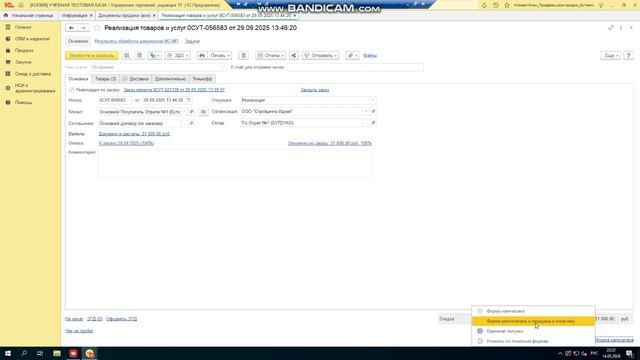Close the Информация tab
Image resolution: width=640 pixels, height=360 pixels.
[91, 16]
